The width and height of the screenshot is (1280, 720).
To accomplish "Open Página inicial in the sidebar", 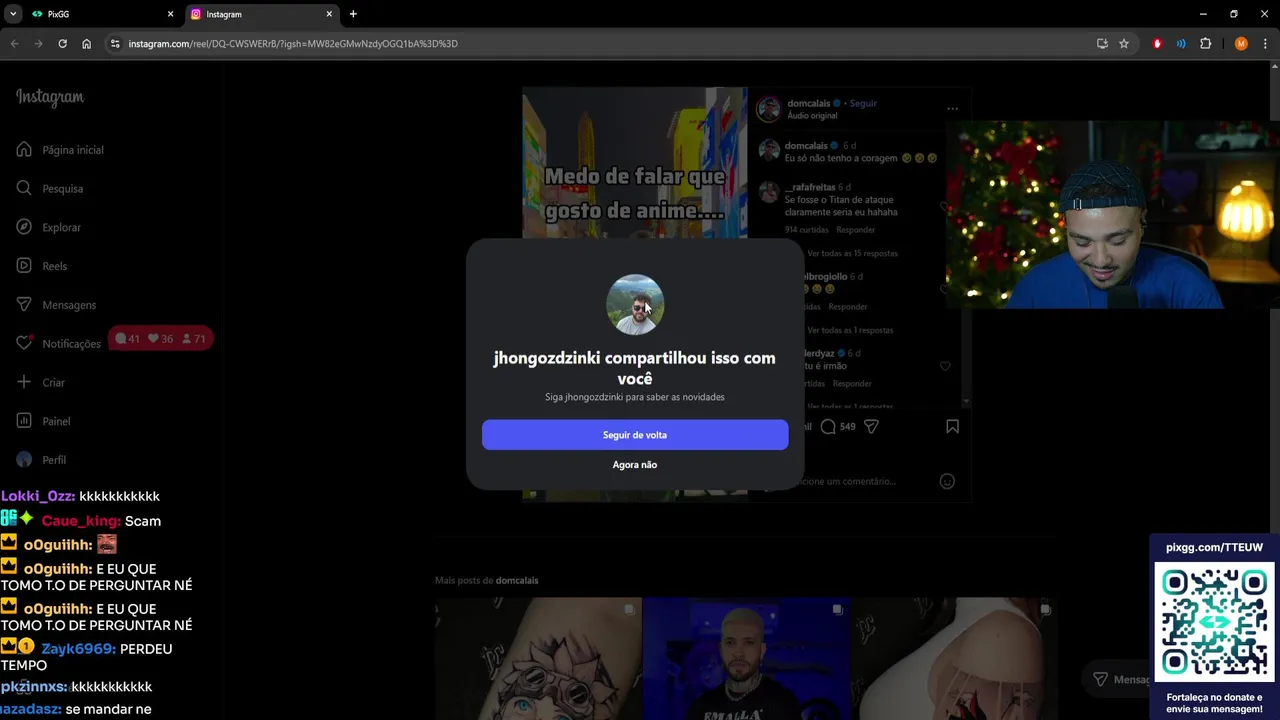I will tap(60, 150).
